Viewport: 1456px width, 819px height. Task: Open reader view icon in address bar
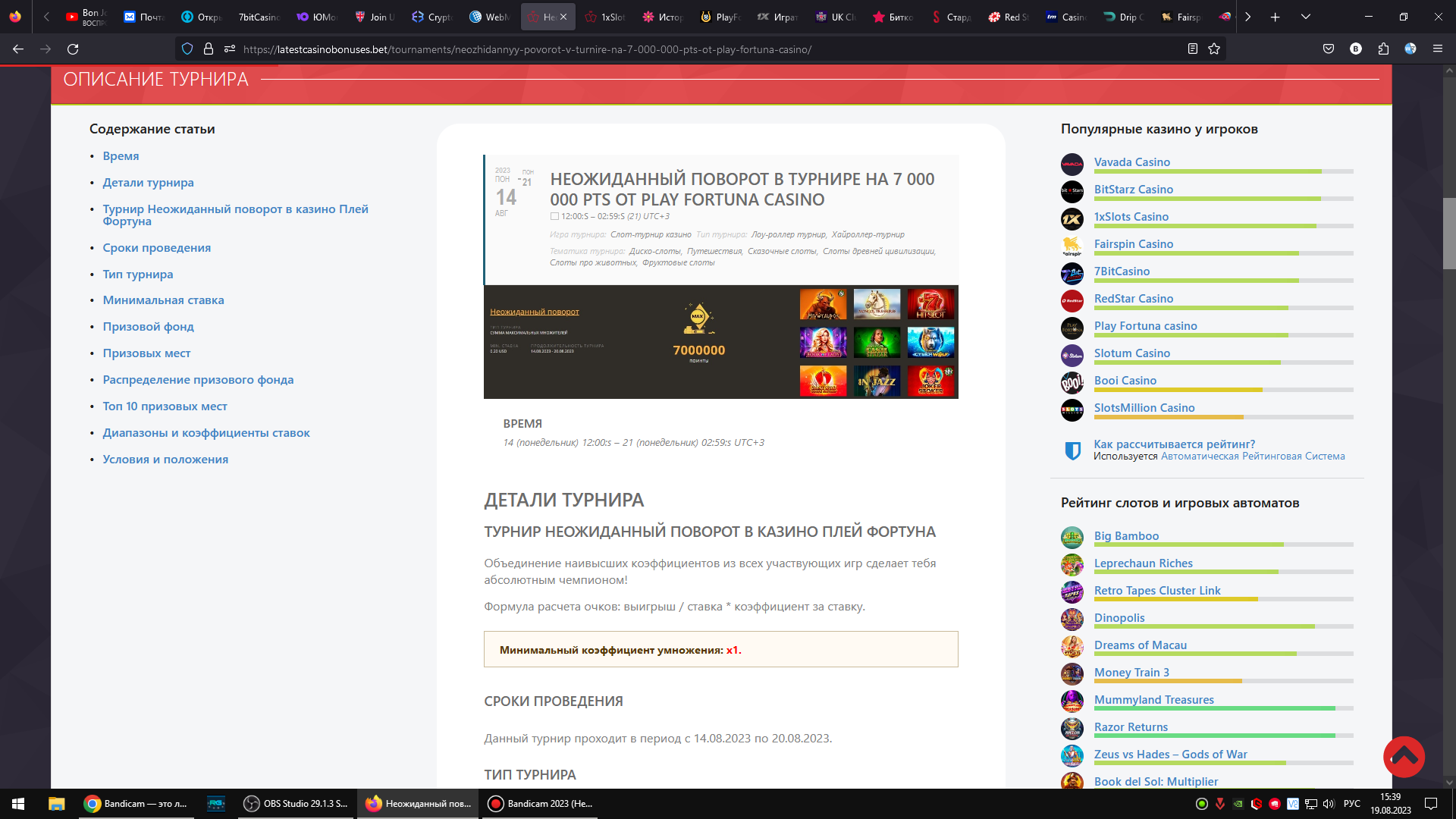1192,49
